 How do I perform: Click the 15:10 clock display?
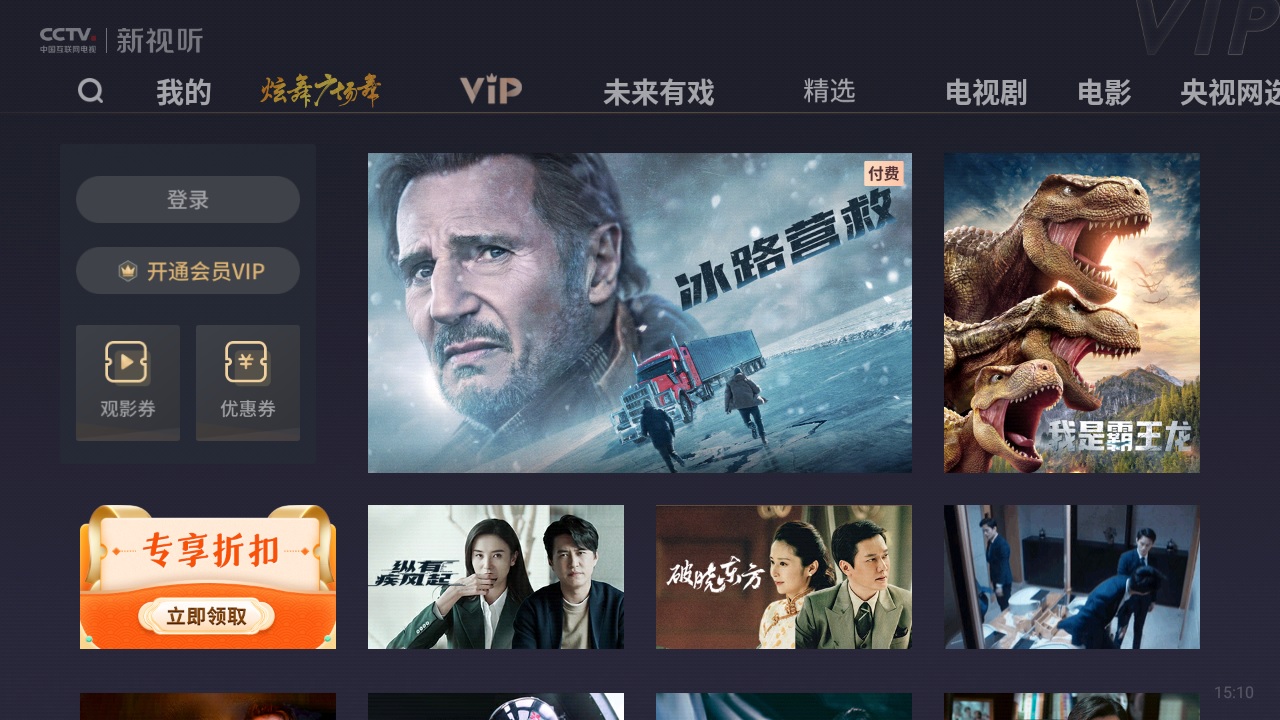(1234, 692)
